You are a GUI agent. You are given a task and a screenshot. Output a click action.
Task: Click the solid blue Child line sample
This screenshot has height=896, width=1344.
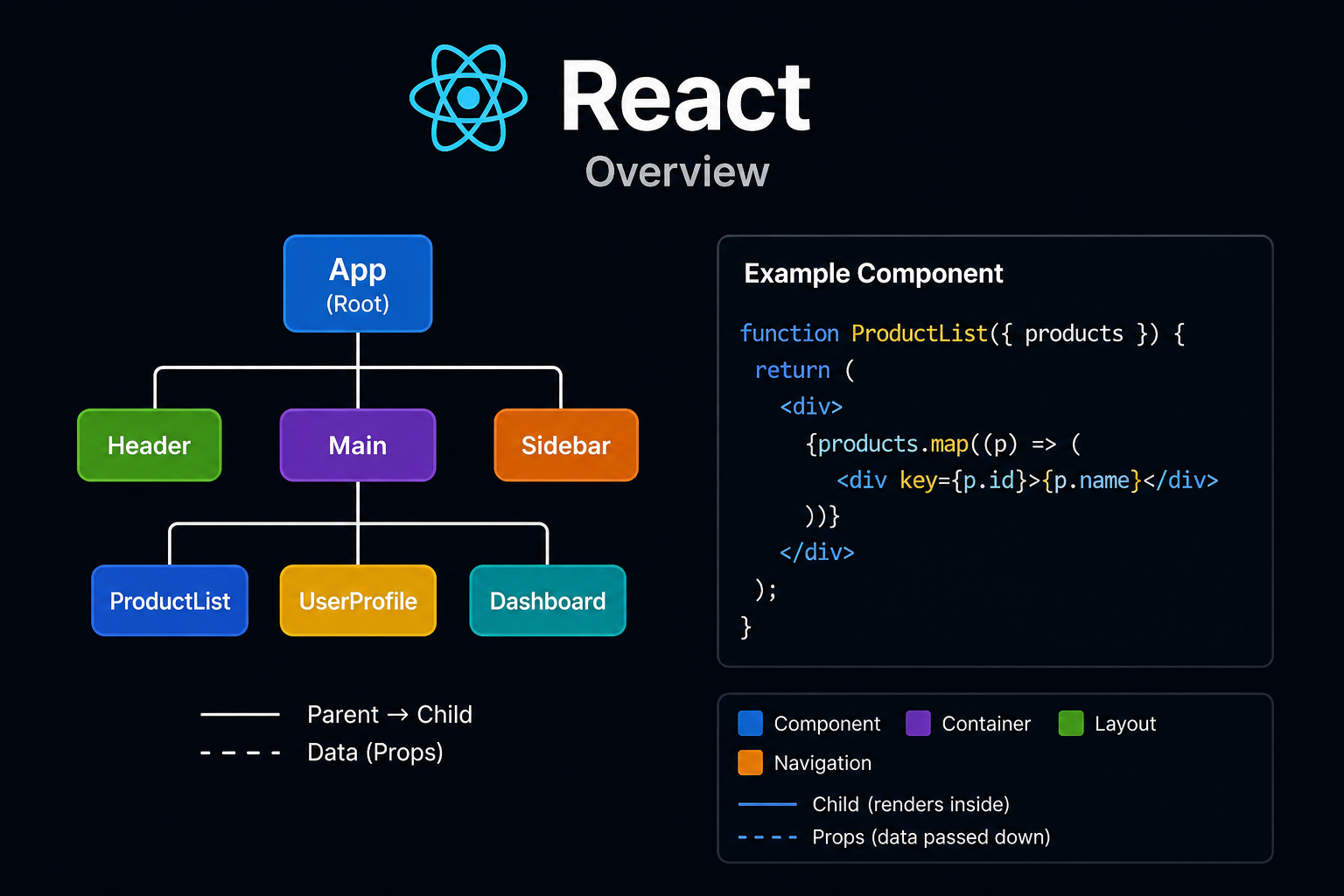767,804
